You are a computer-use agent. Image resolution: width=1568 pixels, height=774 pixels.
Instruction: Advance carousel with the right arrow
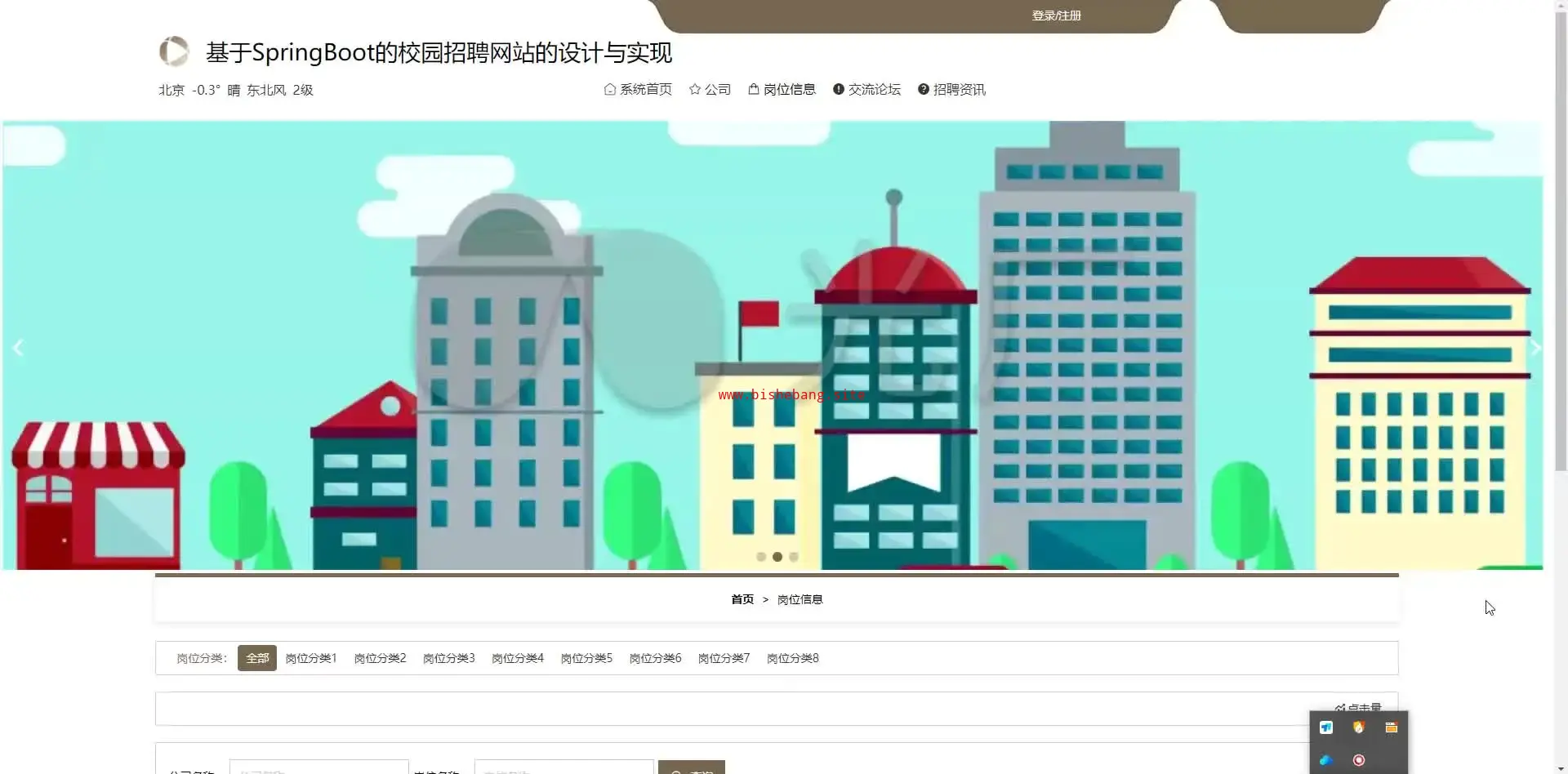point(1535,348)
